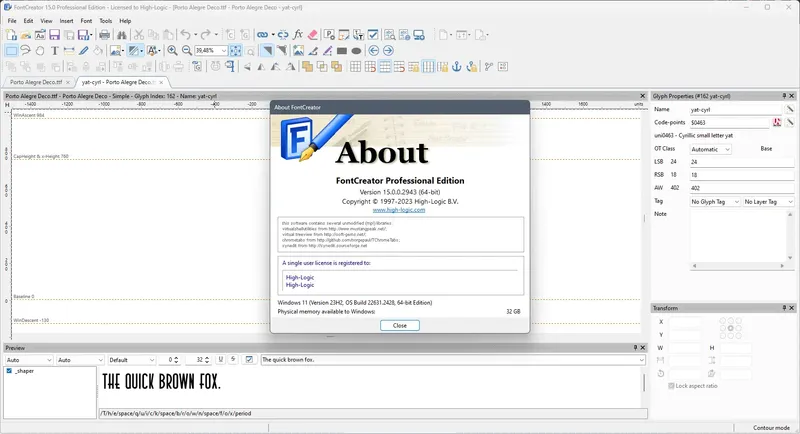Click the pink eraser icon
Viewport: 800px width, 434px height.
pyautogui.click(x=313, y=35)
